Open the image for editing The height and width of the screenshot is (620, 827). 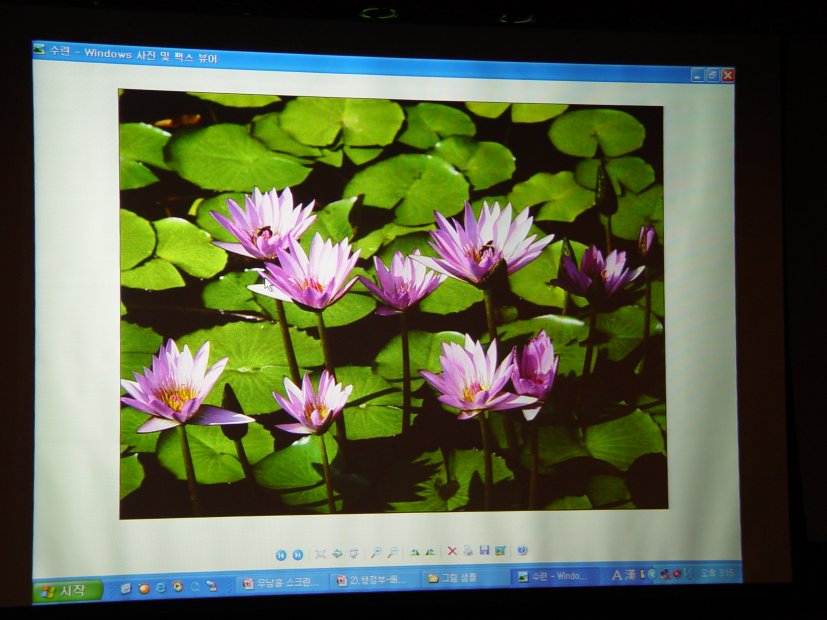tap(500, 551)
